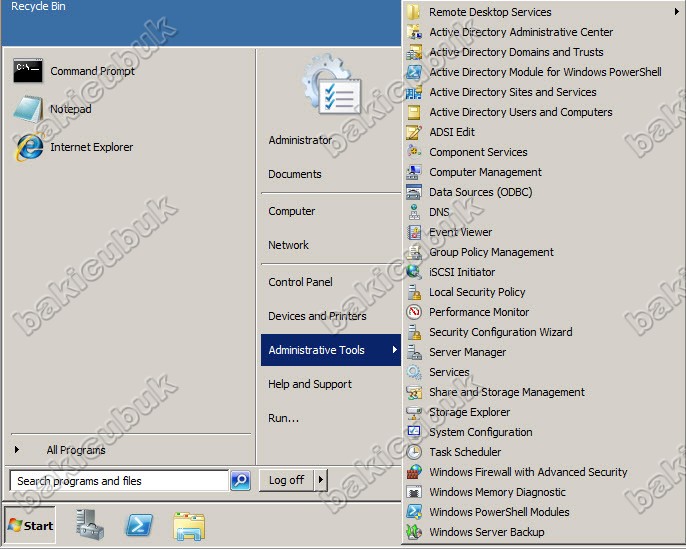Open Devices and Printers
Image resolution: width=686 pixels, height=549 pixels.
click(x=317, y=316)
